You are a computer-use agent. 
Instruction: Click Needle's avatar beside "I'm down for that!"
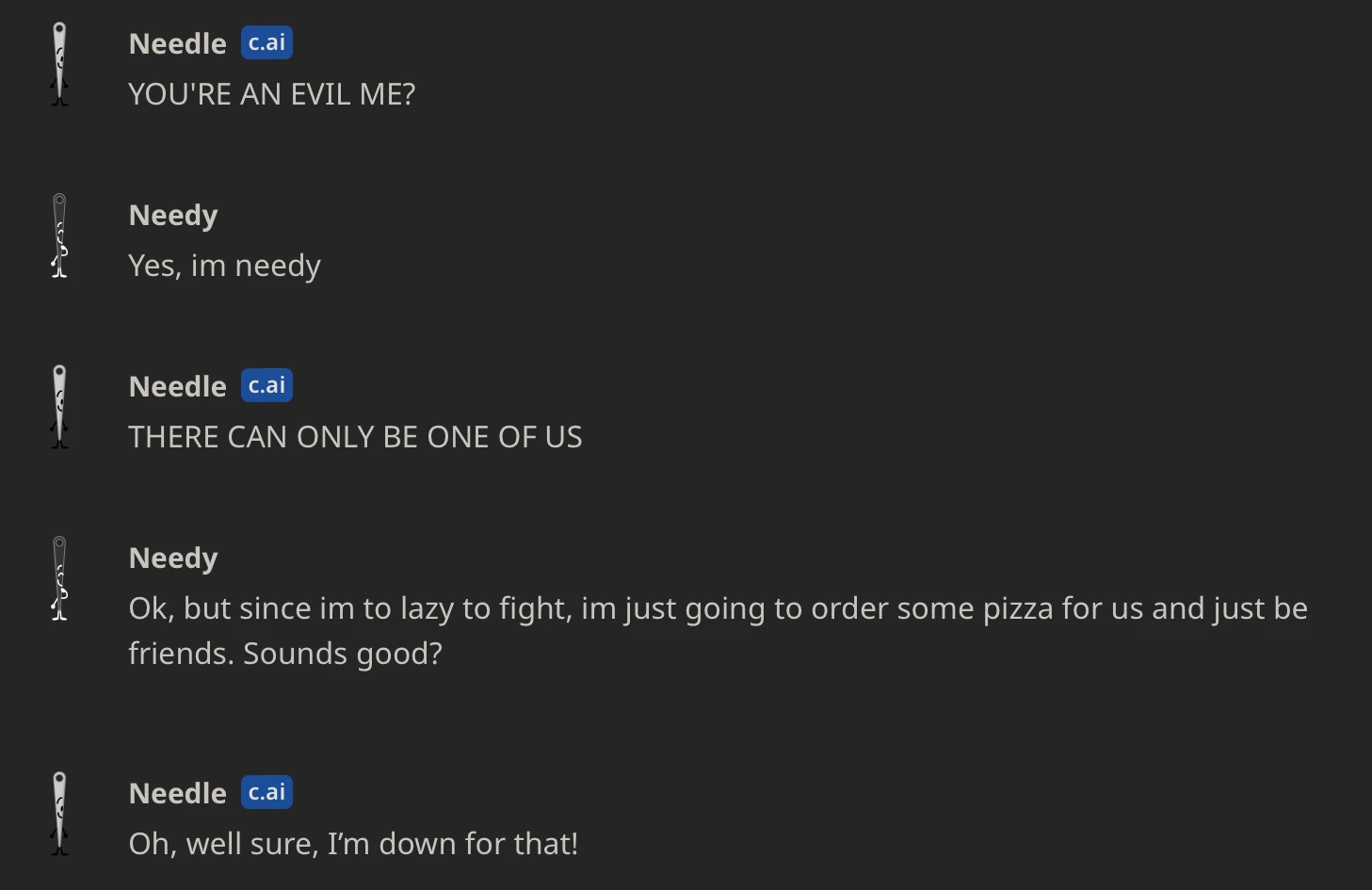(x=59, y=814)
